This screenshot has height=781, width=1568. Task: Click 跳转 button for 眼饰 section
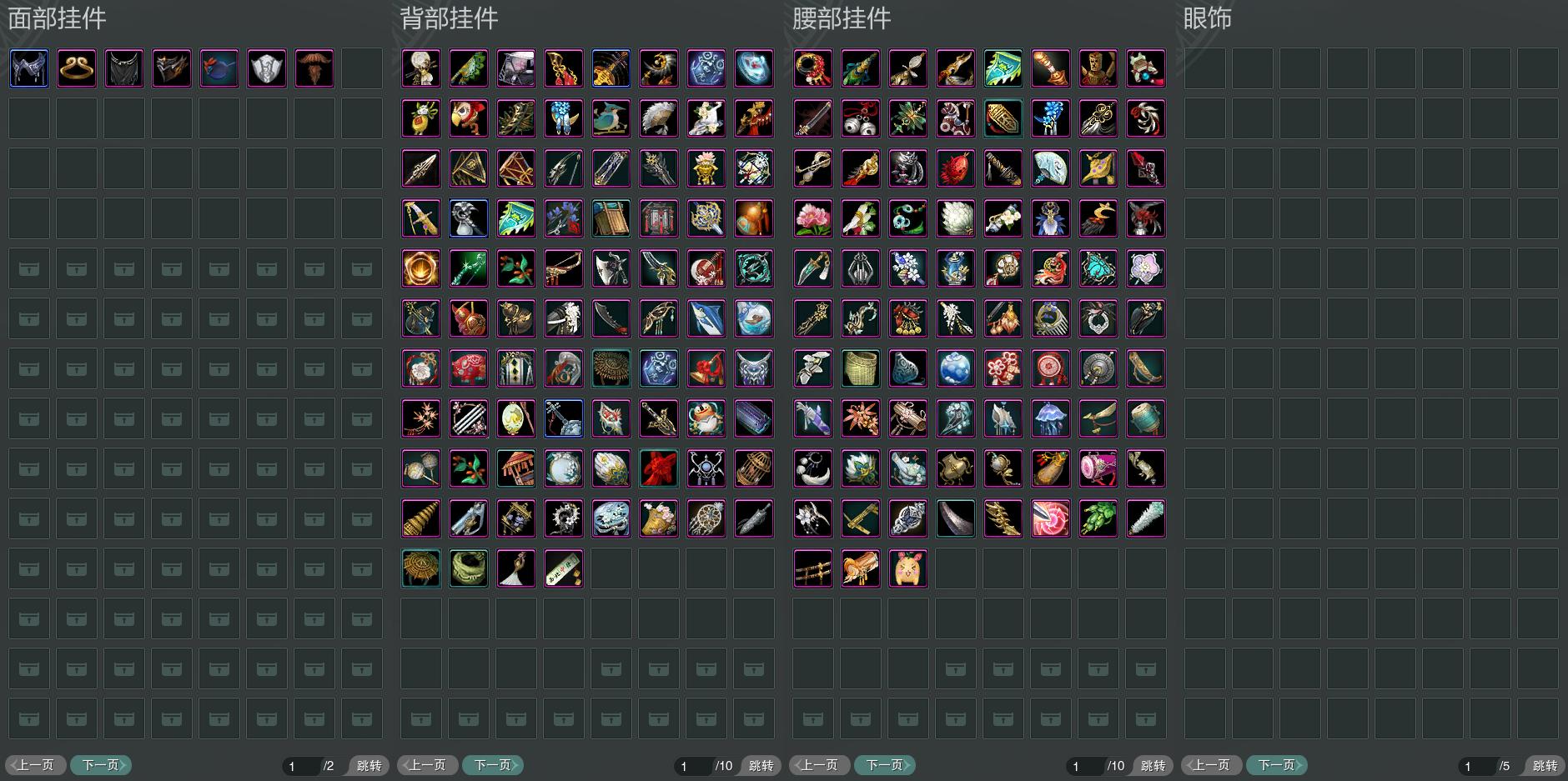[x=1545, y=765]
